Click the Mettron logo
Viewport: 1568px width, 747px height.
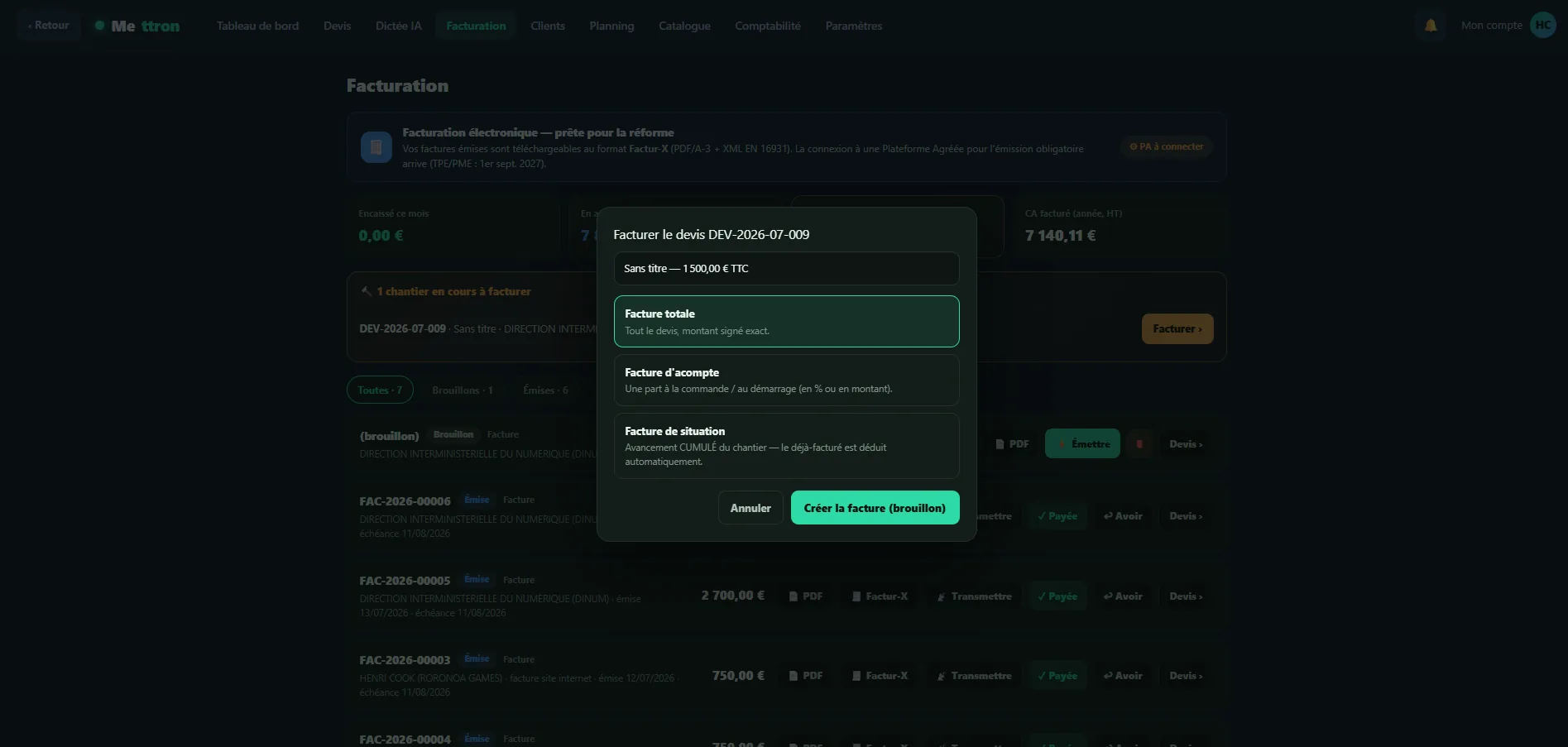[x=137, y=26]
